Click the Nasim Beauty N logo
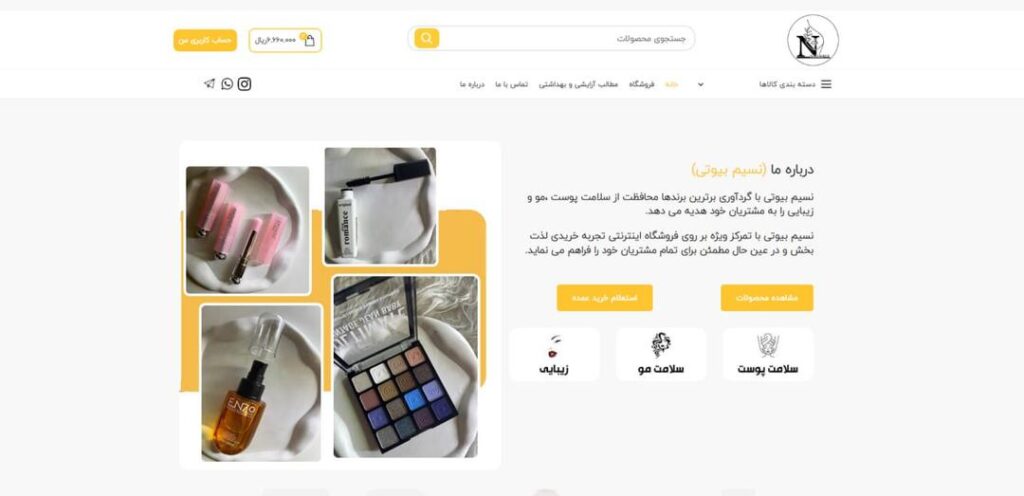The width and height of the screenshot is (1024, 496). tap(812, 40)
